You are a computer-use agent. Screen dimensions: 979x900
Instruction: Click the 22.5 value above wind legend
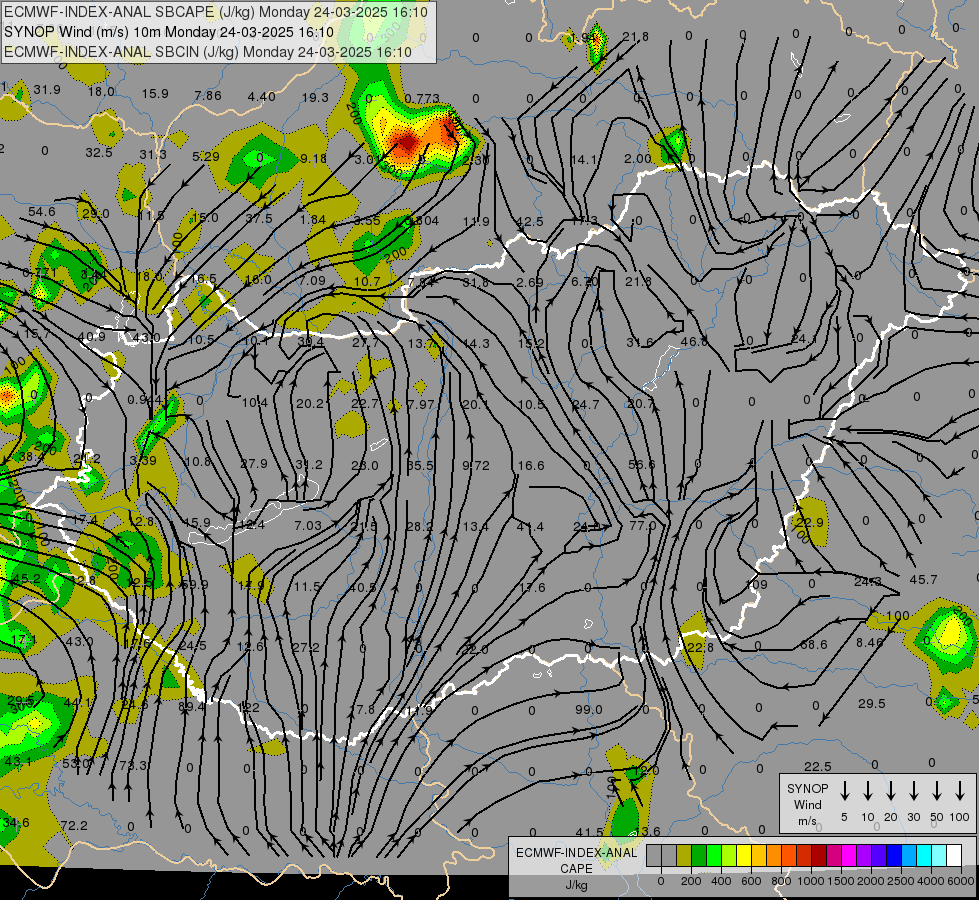[x=817, y=766]
